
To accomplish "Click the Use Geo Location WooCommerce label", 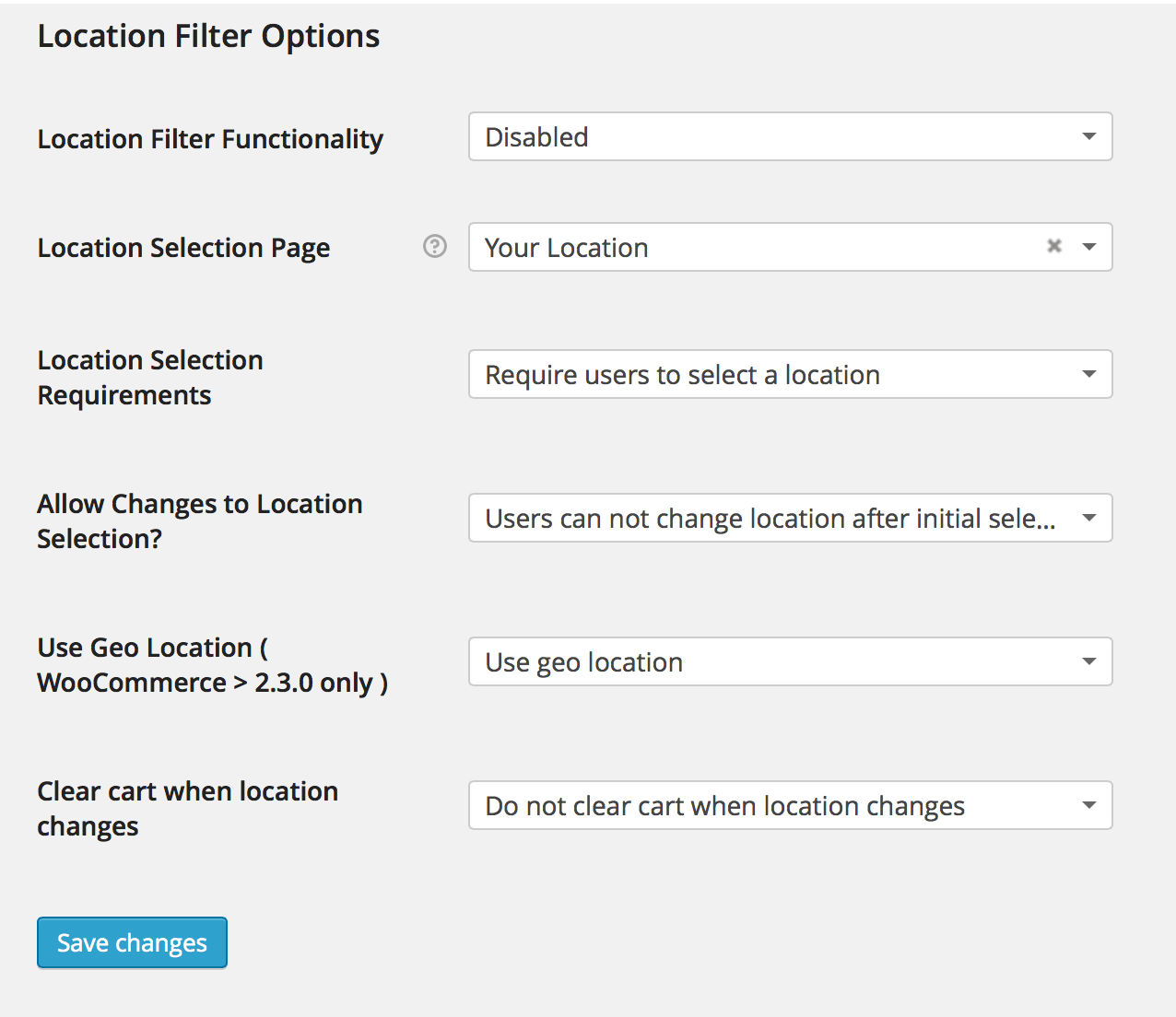I will click(211, 664).
